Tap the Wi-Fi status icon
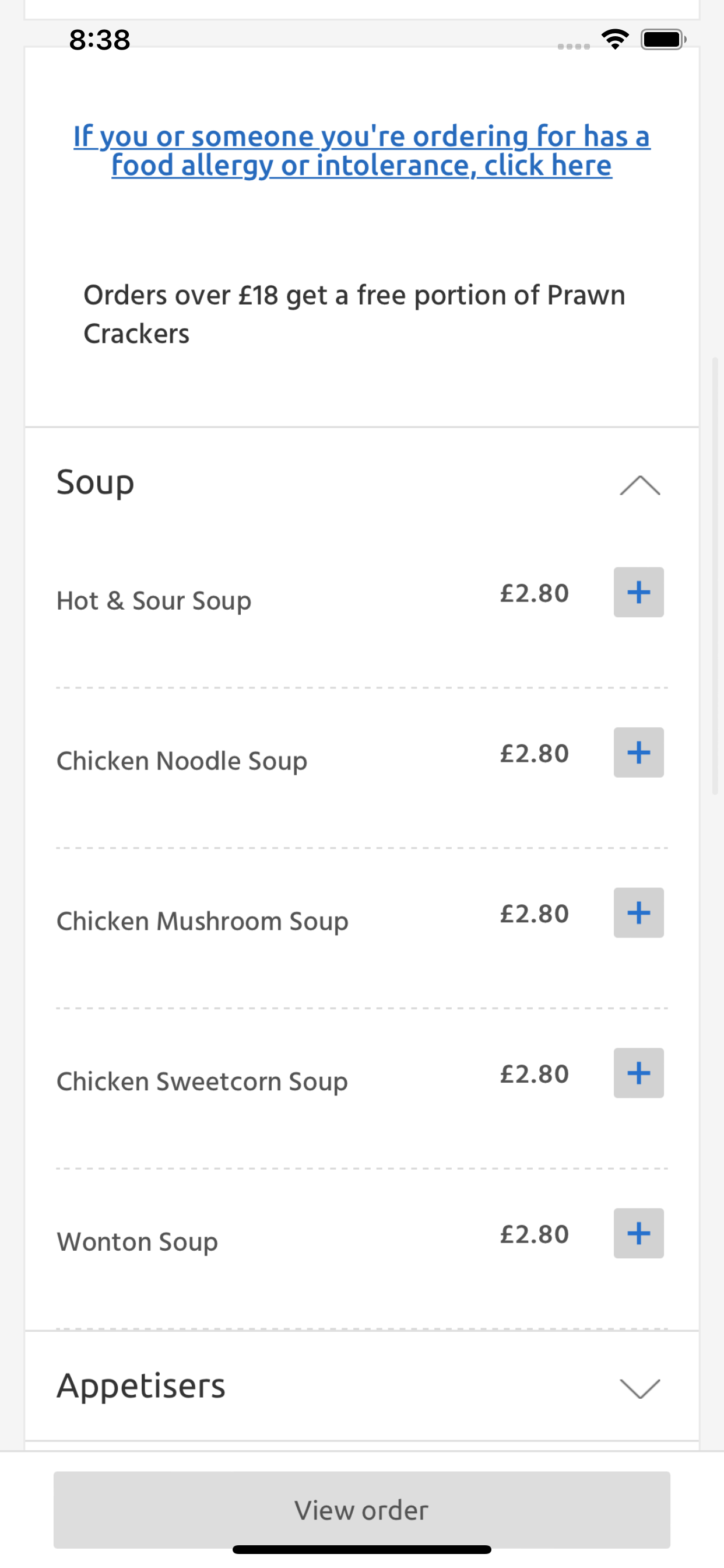This screenshot has width=724, height=1568. [x=615, y=40]
